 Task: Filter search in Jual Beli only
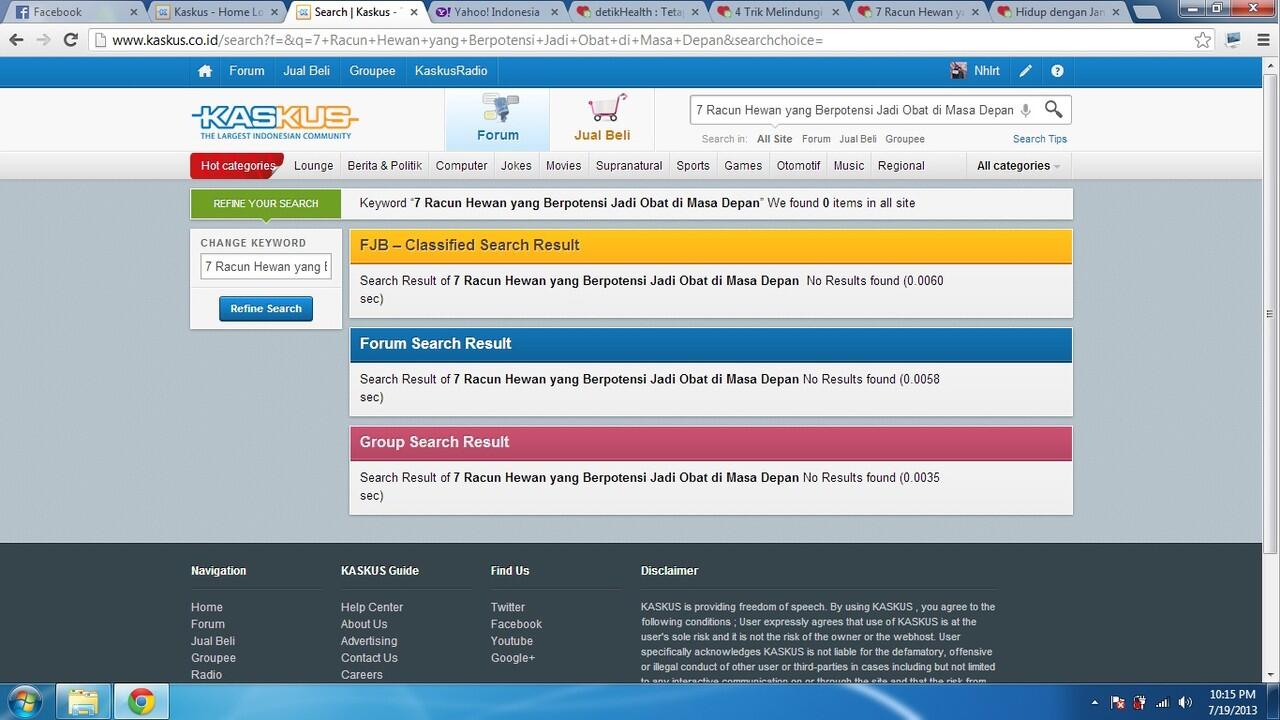(858, 139)
